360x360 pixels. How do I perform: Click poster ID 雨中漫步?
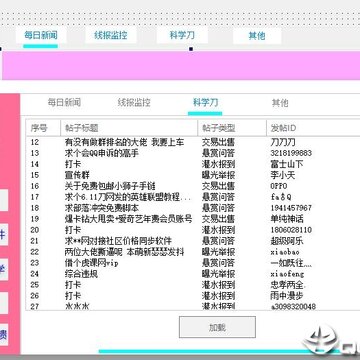tap(287, 296)
